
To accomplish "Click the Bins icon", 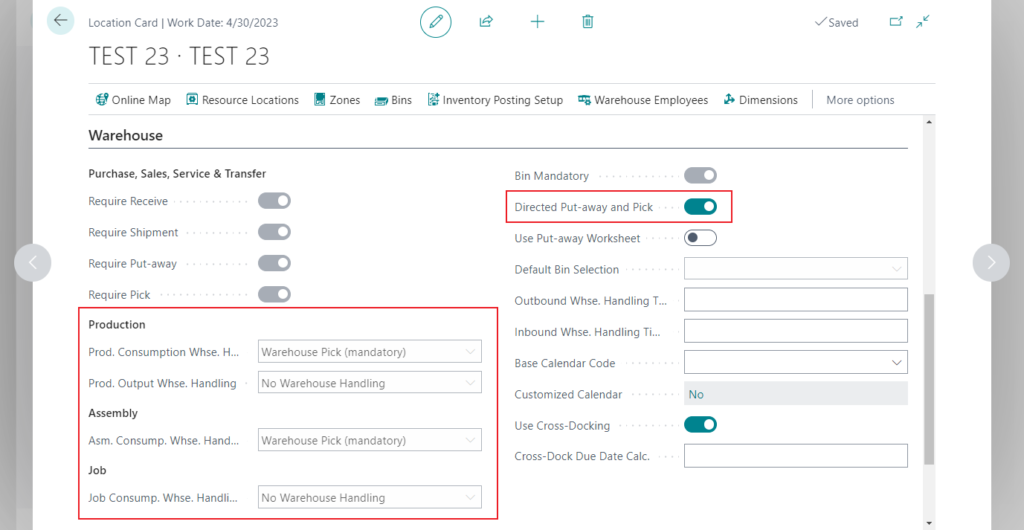I will [x=381, y=101].
